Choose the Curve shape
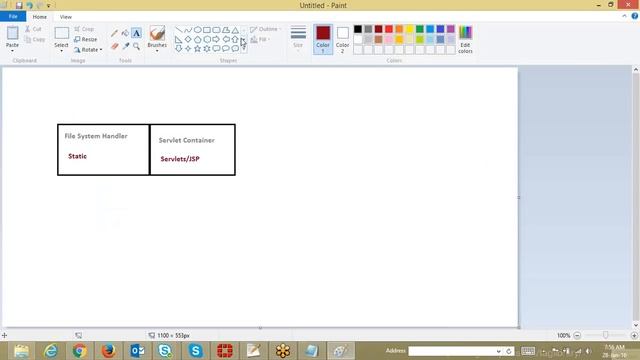The image size is (640, 360). (188, 30)
